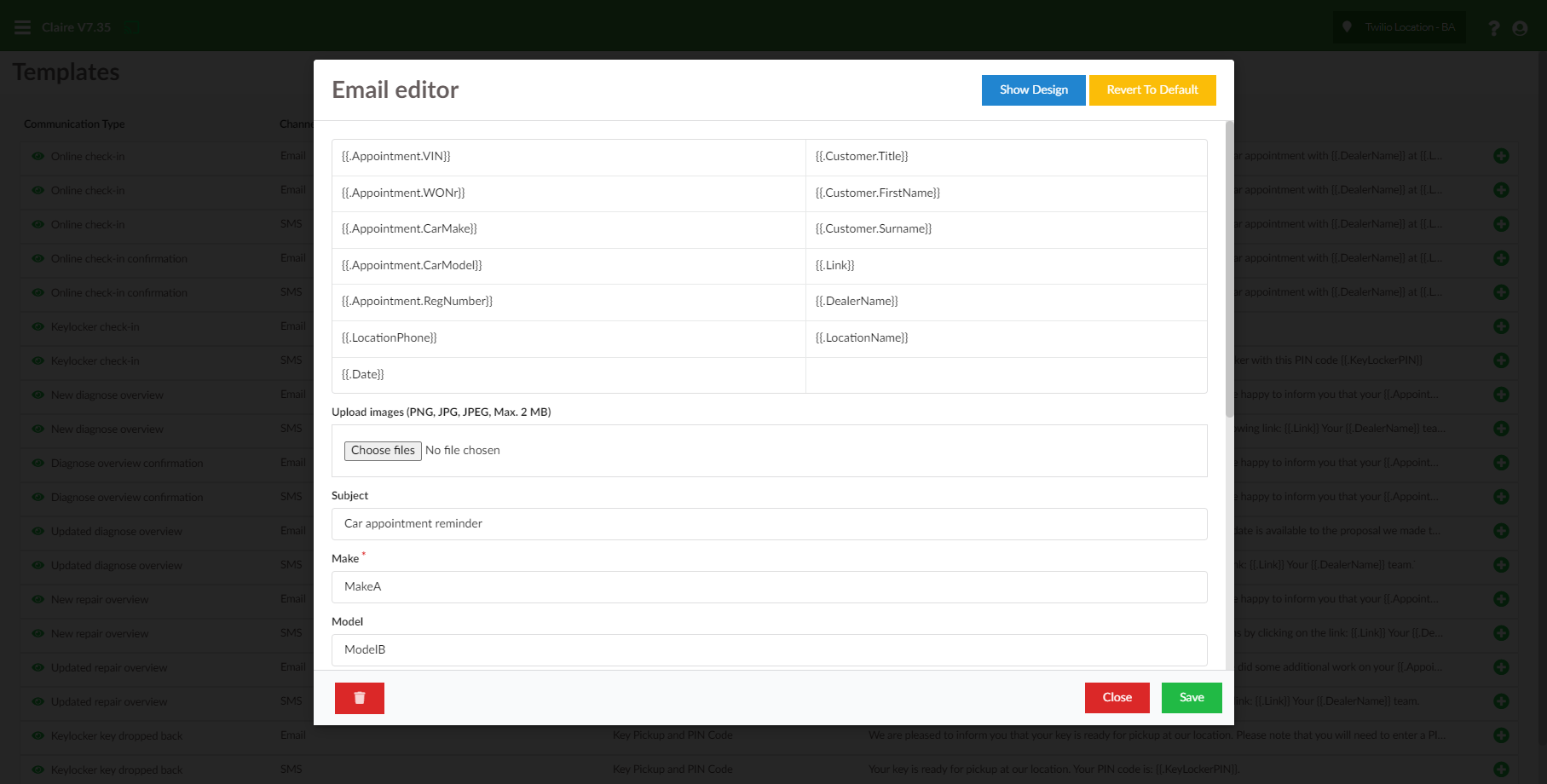This screenshot has width=1547, height=784.
Task: Click the help question mark icon
Action: [x=1493, y=28]
